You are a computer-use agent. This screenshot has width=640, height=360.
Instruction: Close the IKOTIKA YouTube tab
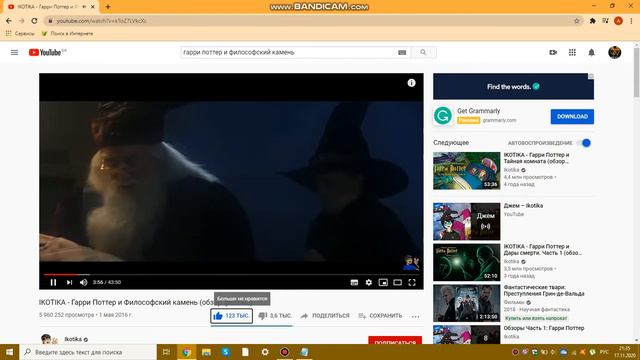click(93, 7)
